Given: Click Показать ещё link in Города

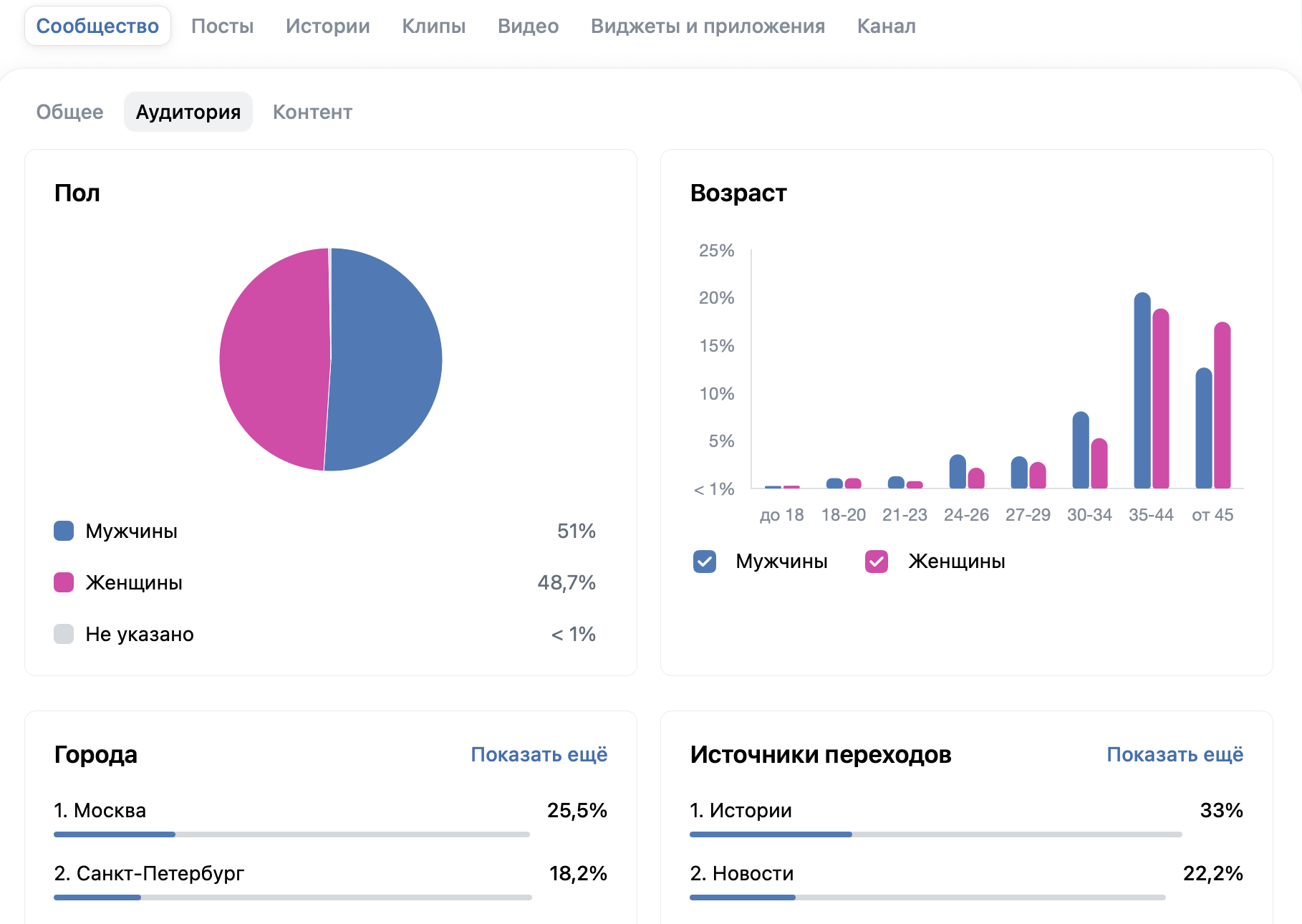Looking at the screenshot, I should click(539, 754).
